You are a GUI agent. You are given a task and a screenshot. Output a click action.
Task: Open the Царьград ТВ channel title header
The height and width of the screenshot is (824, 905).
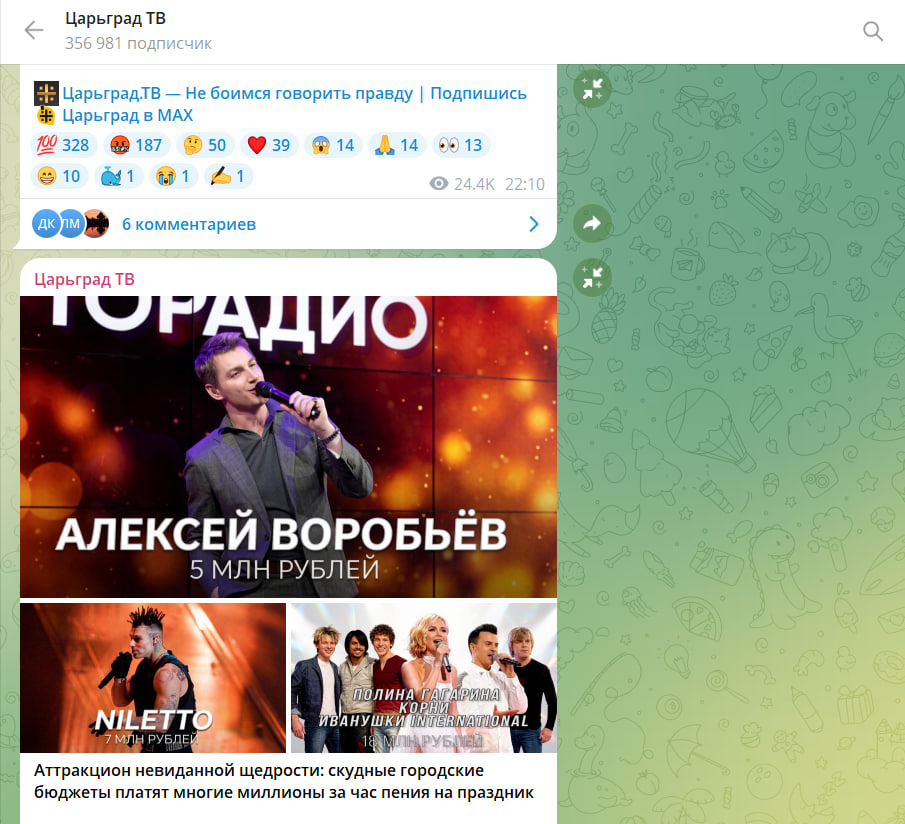coord(115,18)
